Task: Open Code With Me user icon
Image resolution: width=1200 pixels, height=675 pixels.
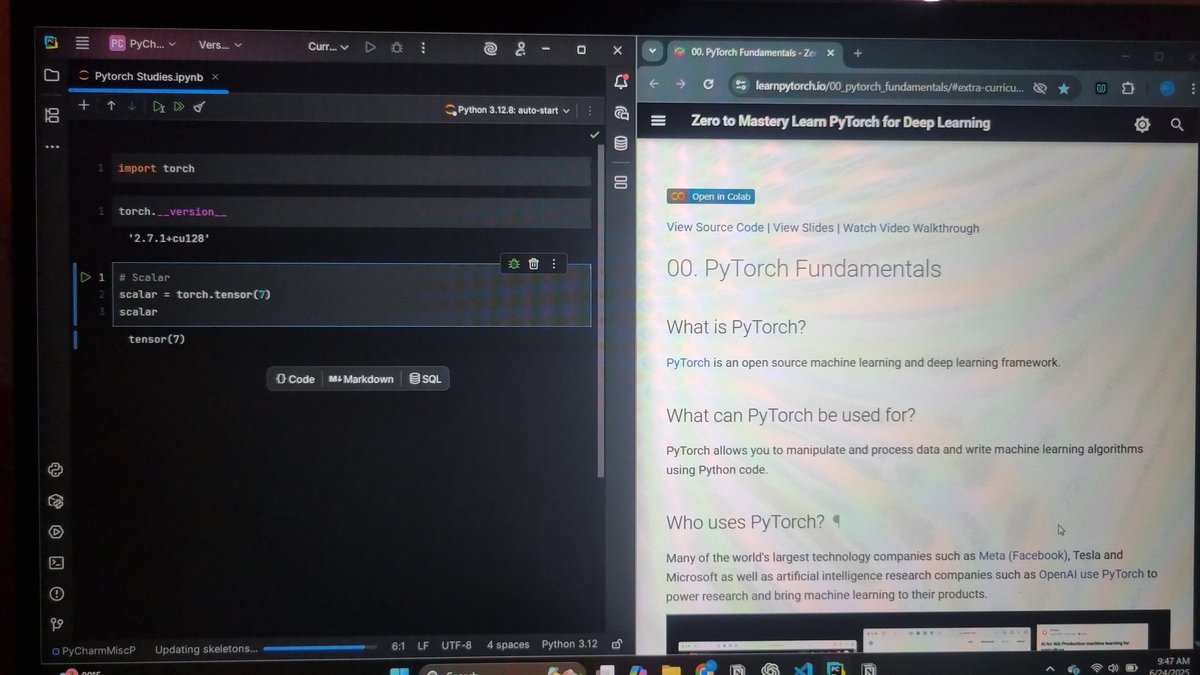Action: (x=521, y=48)
